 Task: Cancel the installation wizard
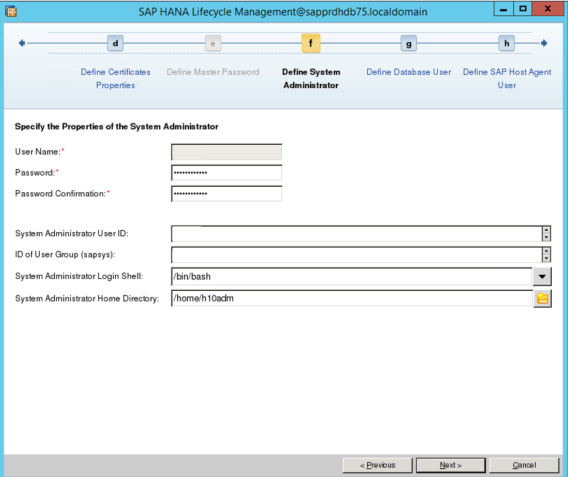point(524,465)
